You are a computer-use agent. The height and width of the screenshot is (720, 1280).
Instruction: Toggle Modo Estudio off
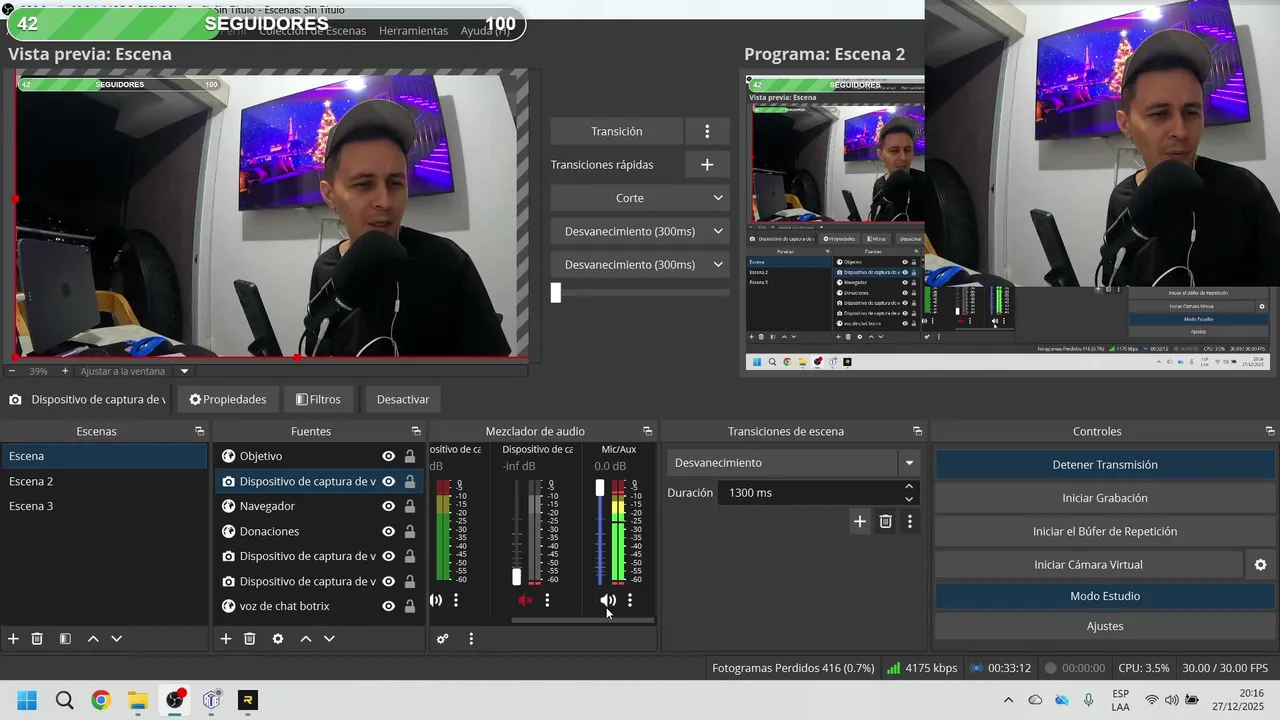pyautogui.click(x=1104, y=596)
